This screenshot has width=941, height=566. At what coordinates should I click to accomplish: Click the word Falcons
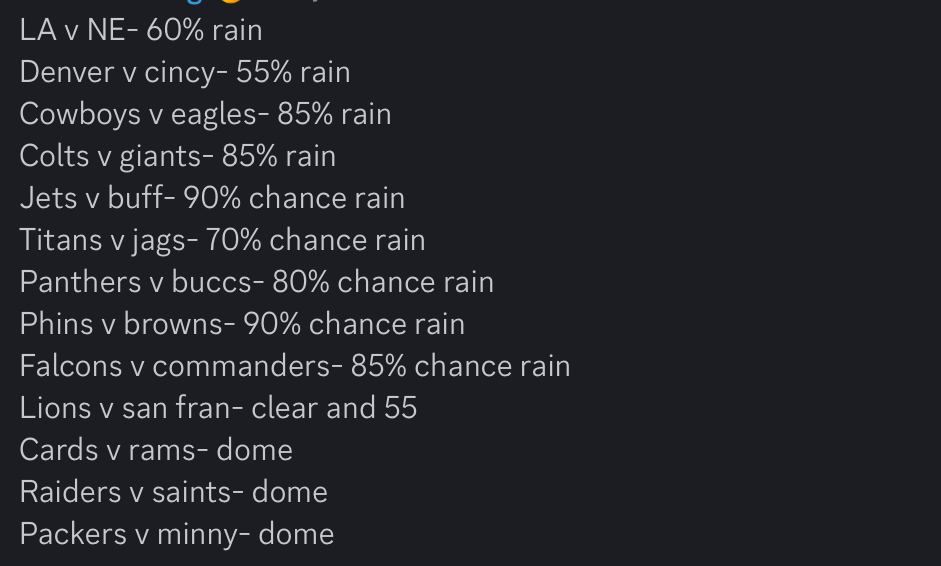(x=71, y=366)
